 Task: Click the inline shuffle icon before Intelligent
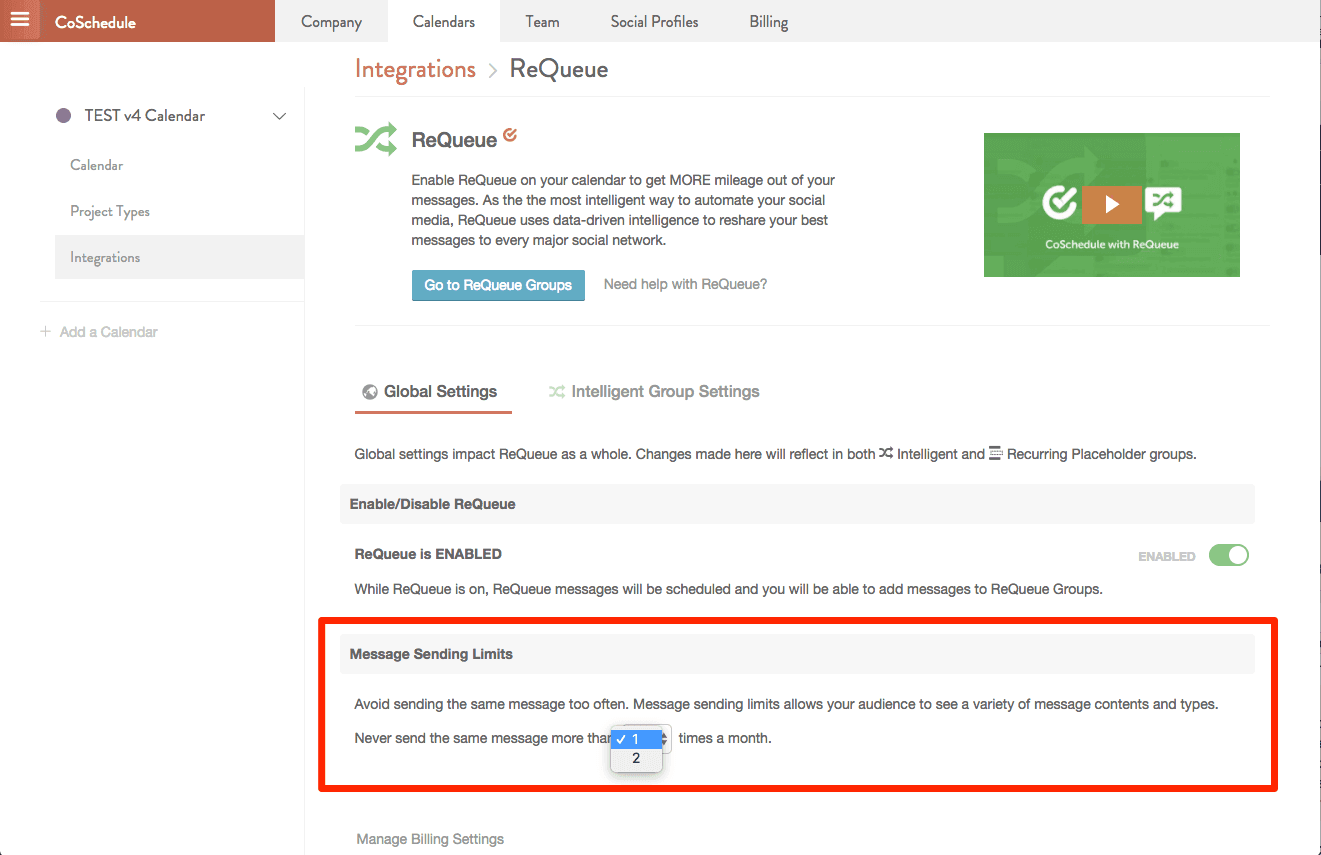(886, 453)
